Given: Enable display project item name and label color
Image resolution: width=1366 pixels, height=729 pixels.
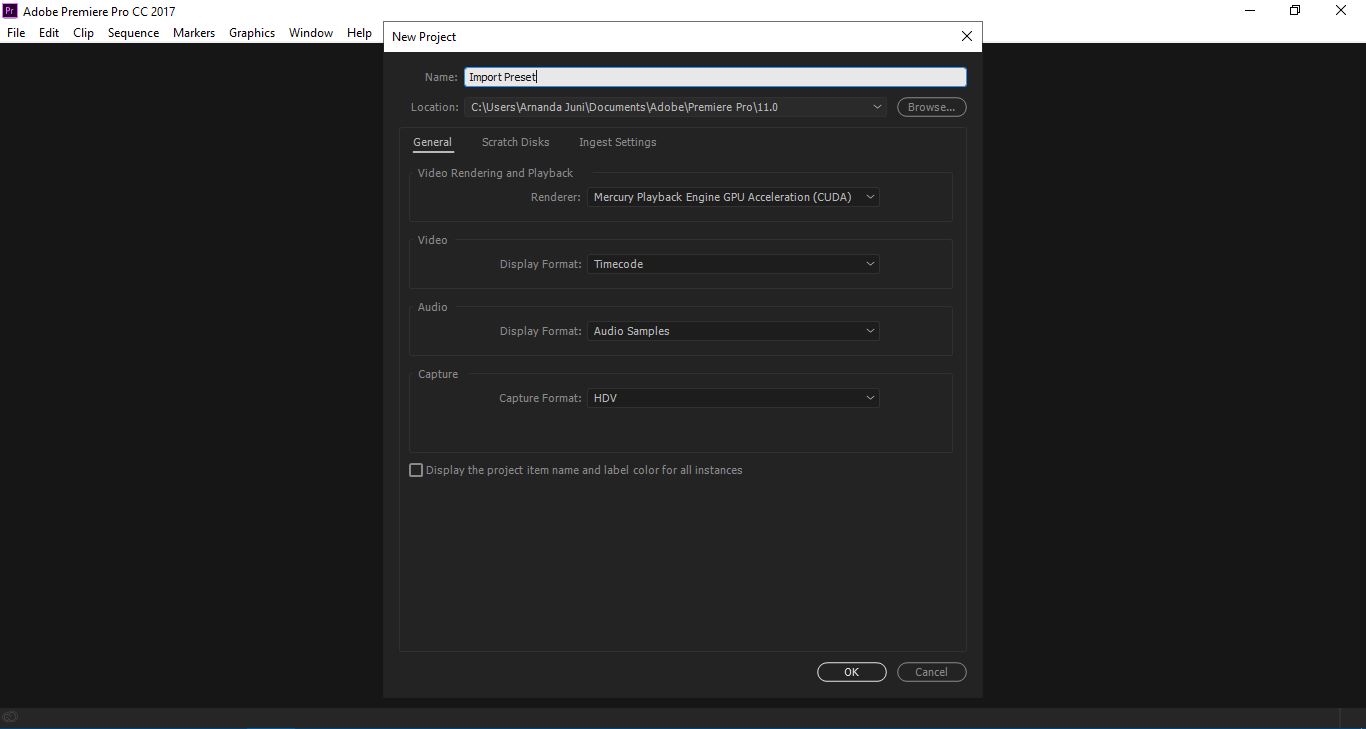Looking at the screenshot, I should 416,470.
